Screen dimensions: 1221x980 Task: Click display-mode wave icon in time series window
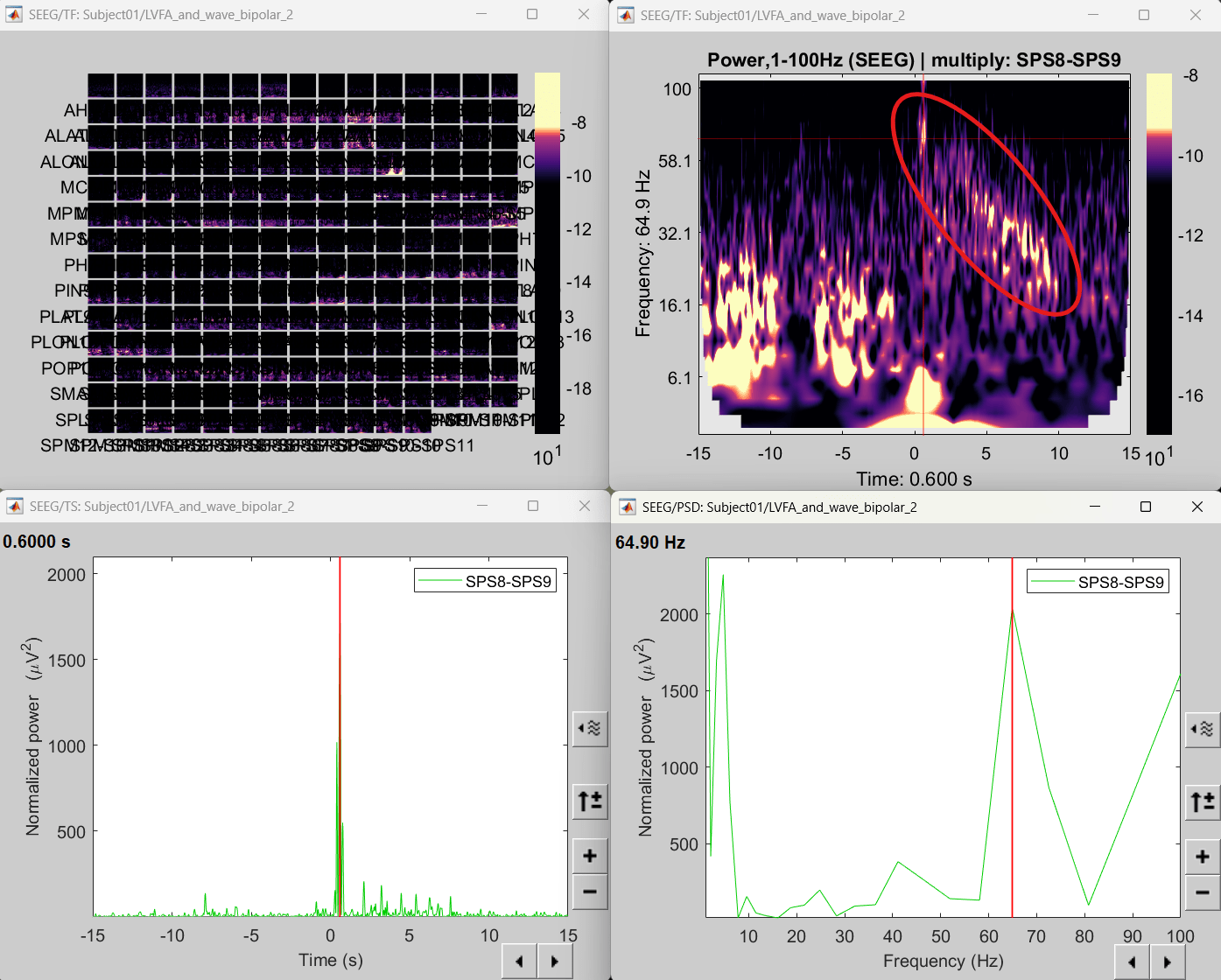(x=590, y=728)
